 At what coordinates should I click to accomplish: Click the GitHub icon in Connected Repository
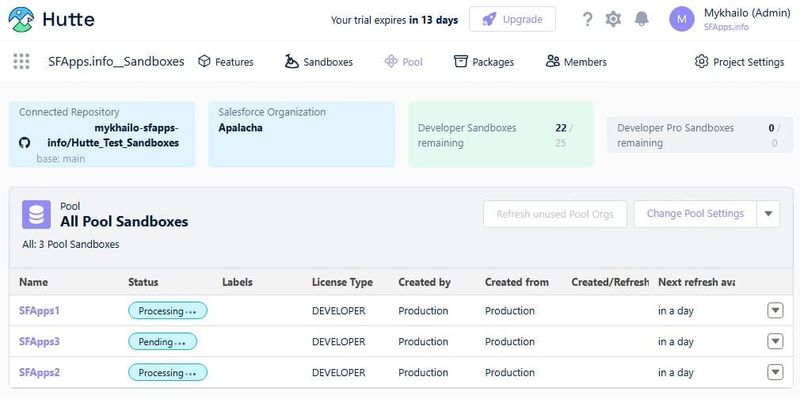coord(24,143)
